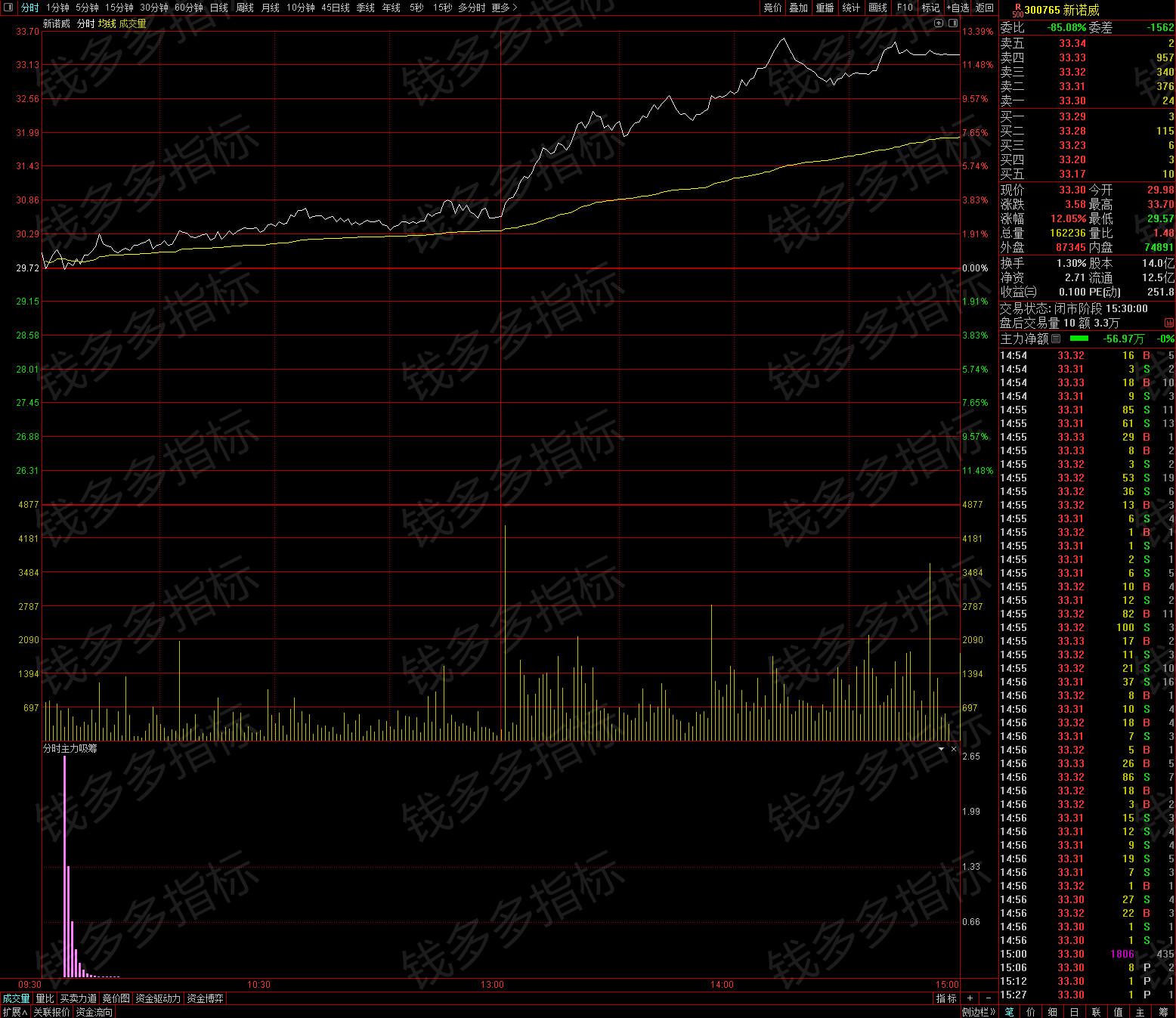Close the 分时主力吸筹 indicator panel
The width and height of the screenshot is (1176, 1018).
954,749
